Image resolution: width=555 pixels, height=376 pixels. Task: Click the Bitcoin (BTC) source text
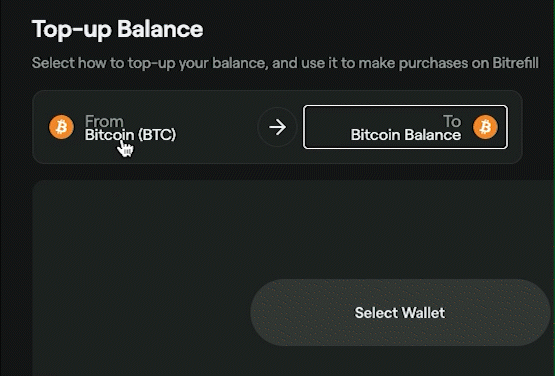(x=130, y=135)
